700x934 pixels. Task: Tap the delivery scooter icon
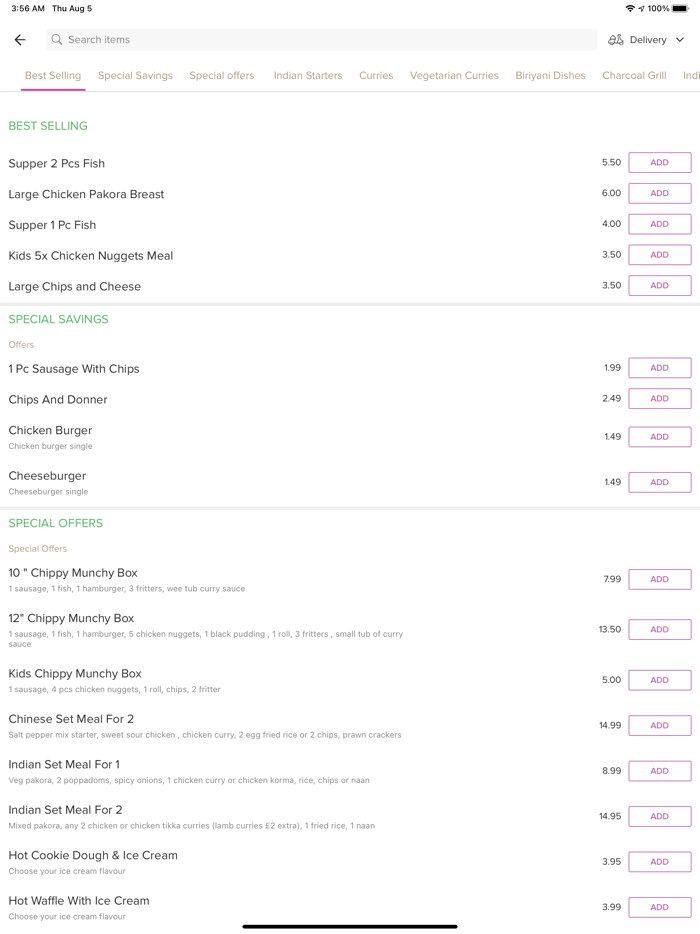(616, 40)
